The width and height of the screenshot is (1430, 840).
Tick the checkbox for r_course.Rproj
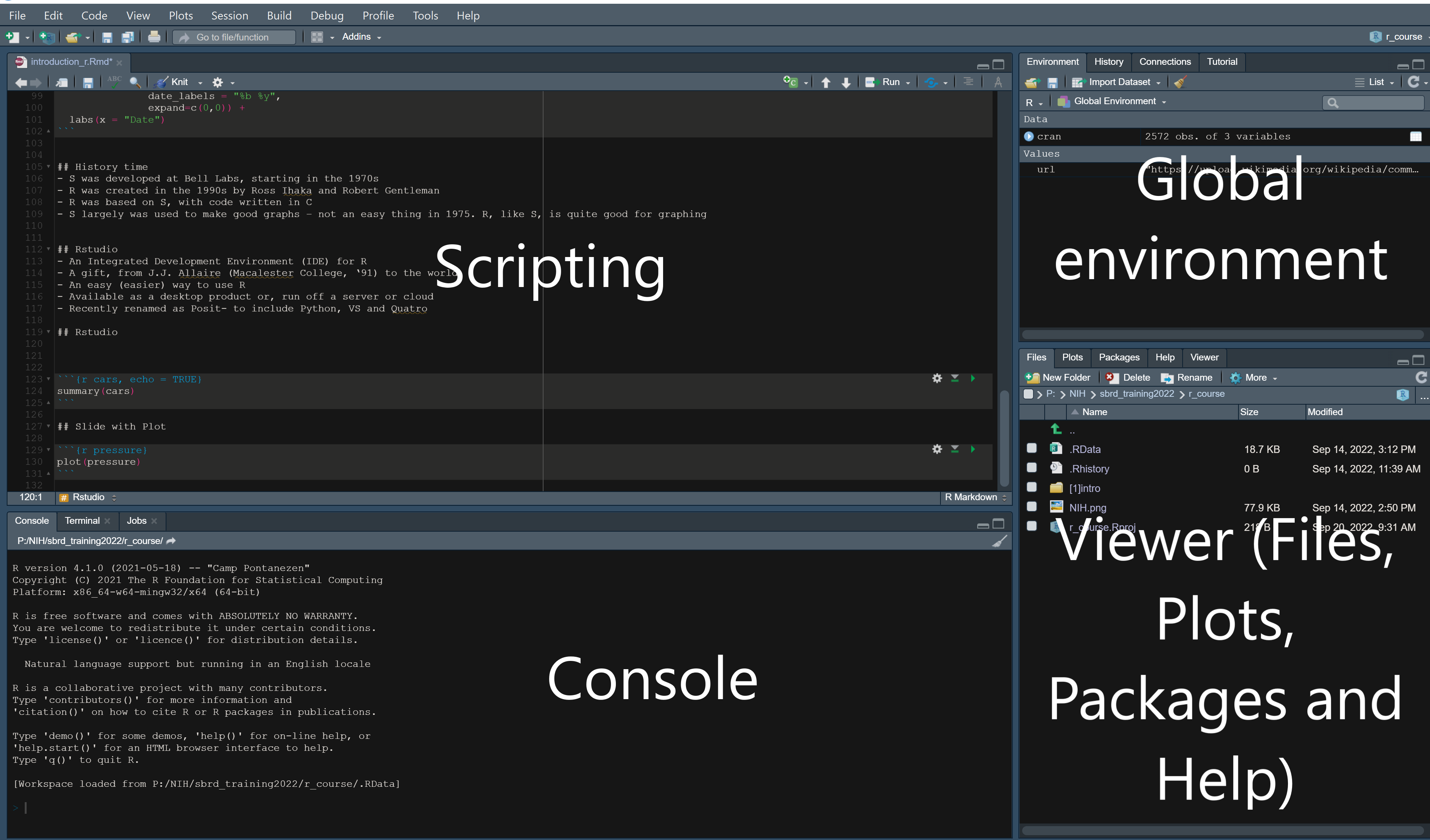[1032, 526]
